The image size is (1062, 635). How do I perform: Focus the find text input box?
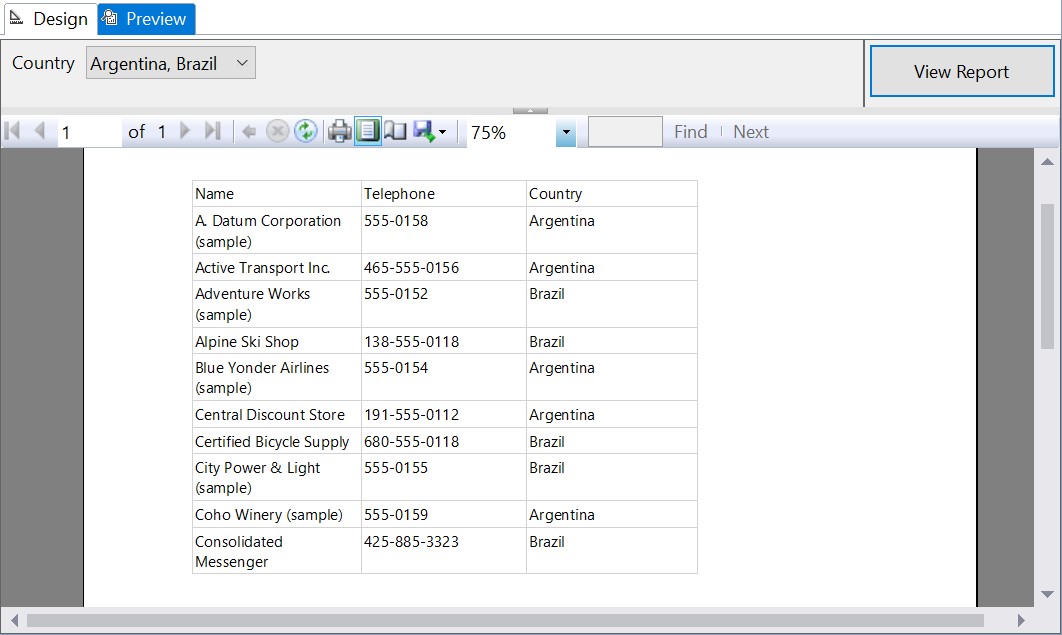tap(625, 131)
